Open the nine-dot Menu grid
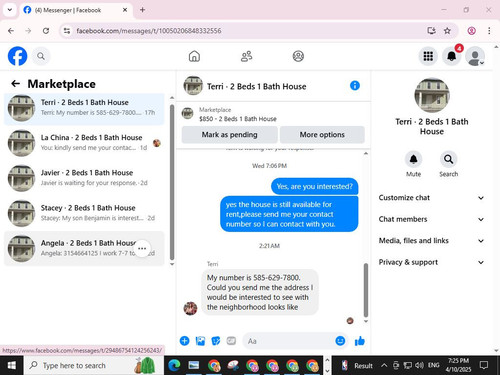 click(x=428, y=56)
